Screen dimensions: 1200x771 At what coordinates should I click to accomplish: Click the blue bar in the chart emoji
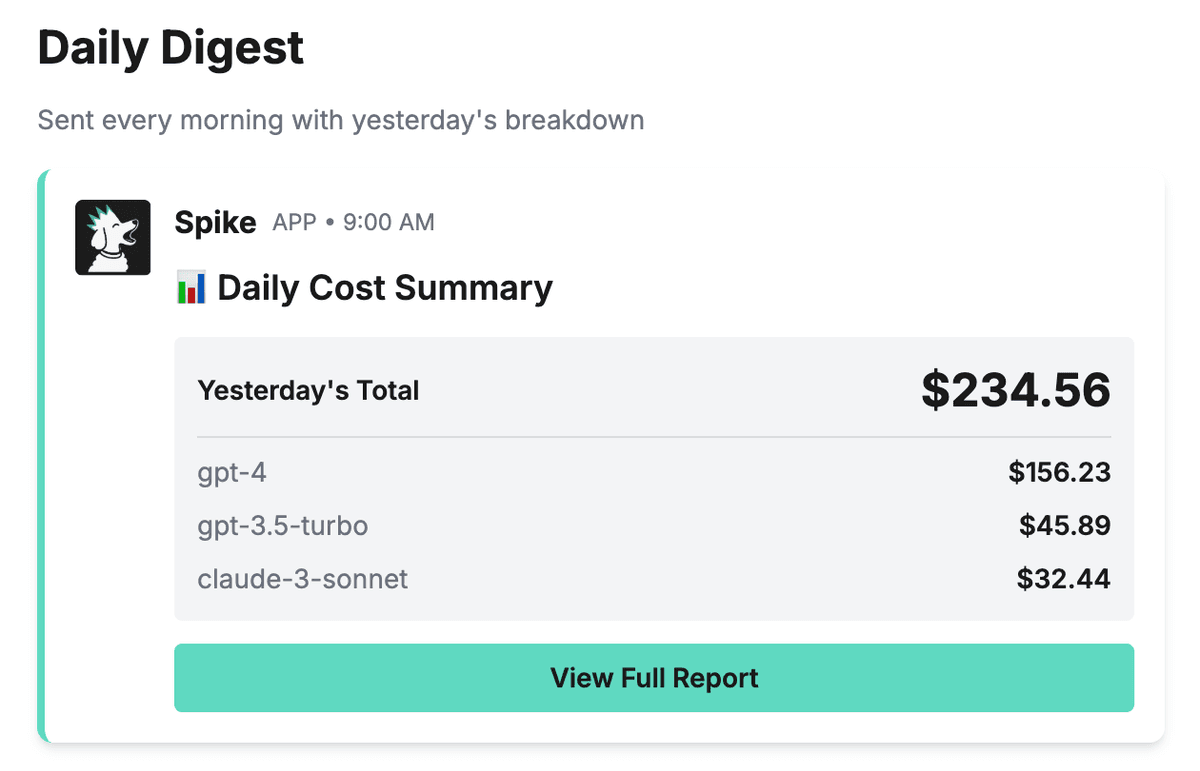[201, 288]
